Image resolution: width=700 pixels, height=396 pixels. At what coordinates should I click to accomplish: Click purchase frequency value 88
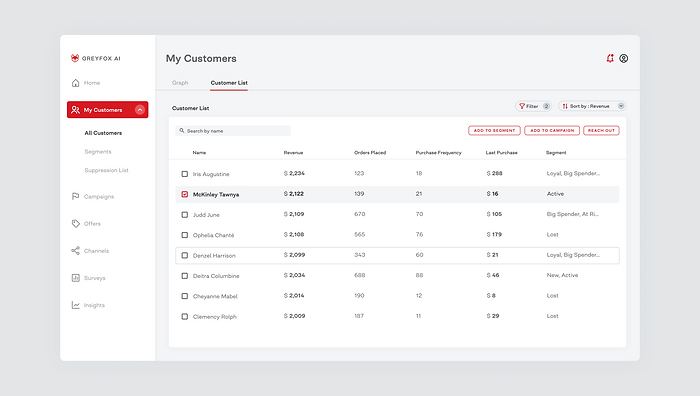coord(419,275)
